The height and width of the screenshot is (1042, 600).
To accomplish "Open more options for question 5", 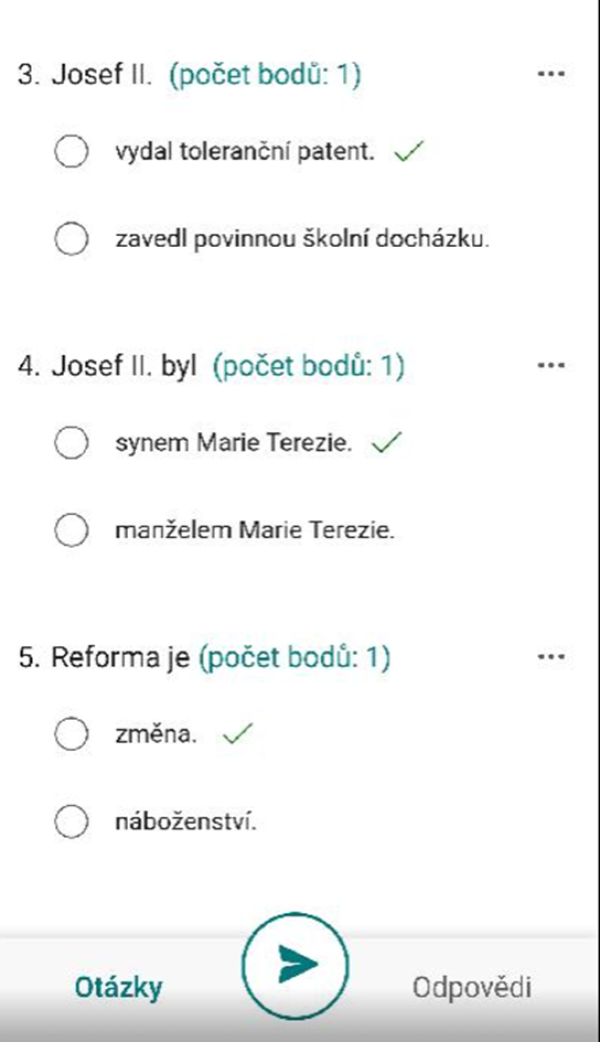I will pyautogui.click(x=551, y=657).
